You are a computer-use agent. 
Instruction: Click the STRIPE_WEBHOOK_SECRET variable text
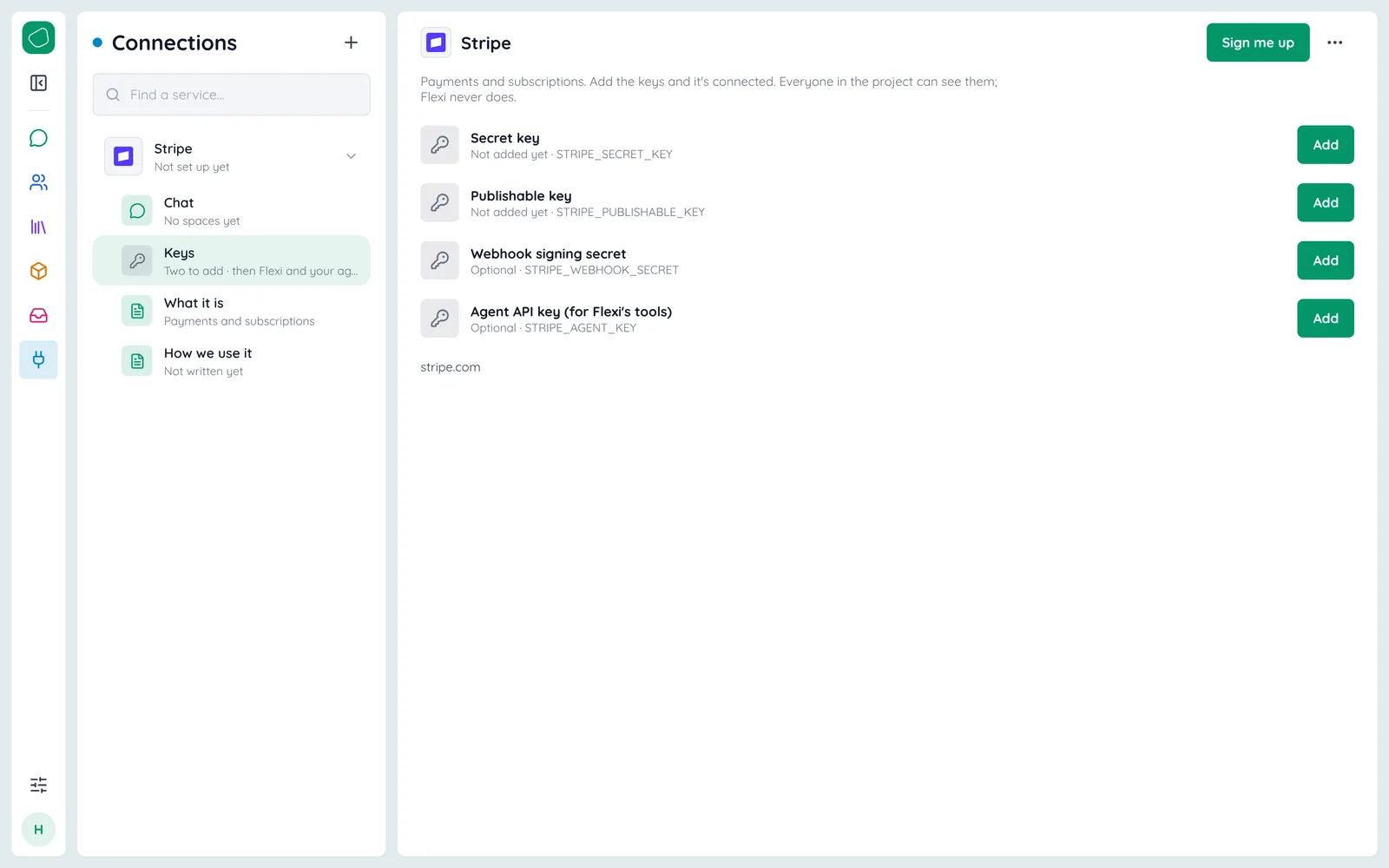[x=602, y=271]
